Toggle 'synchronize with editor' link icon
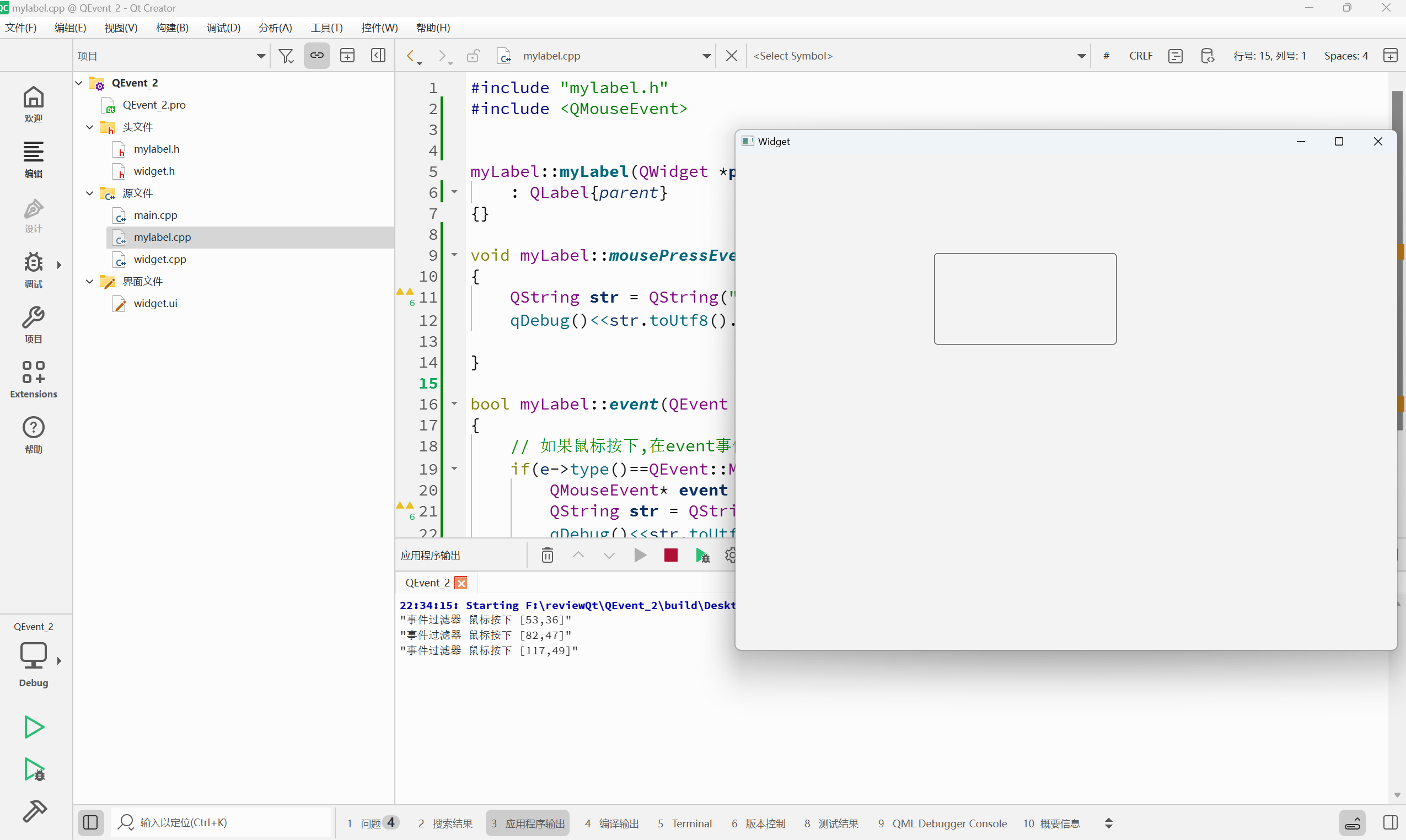This screenshot has width=1406, height=840. [x=316, y=56]
